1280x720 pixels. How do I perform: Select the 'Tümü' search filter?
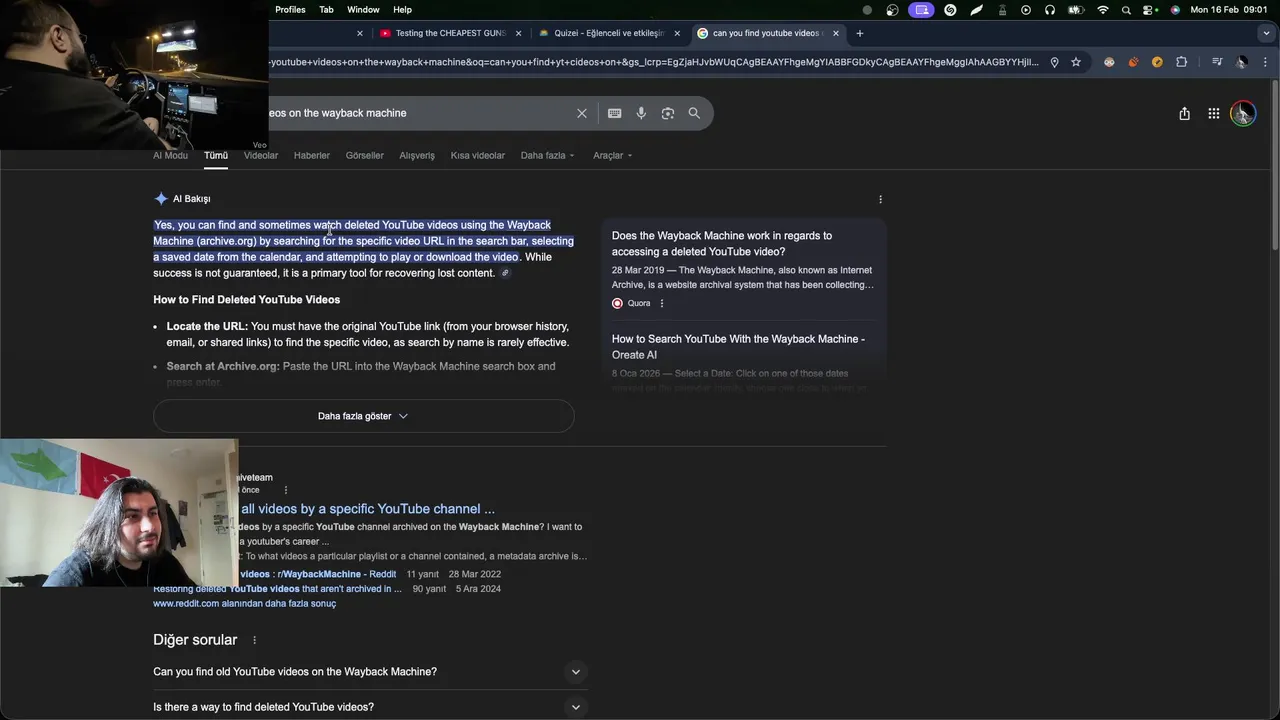pos(216,156)
